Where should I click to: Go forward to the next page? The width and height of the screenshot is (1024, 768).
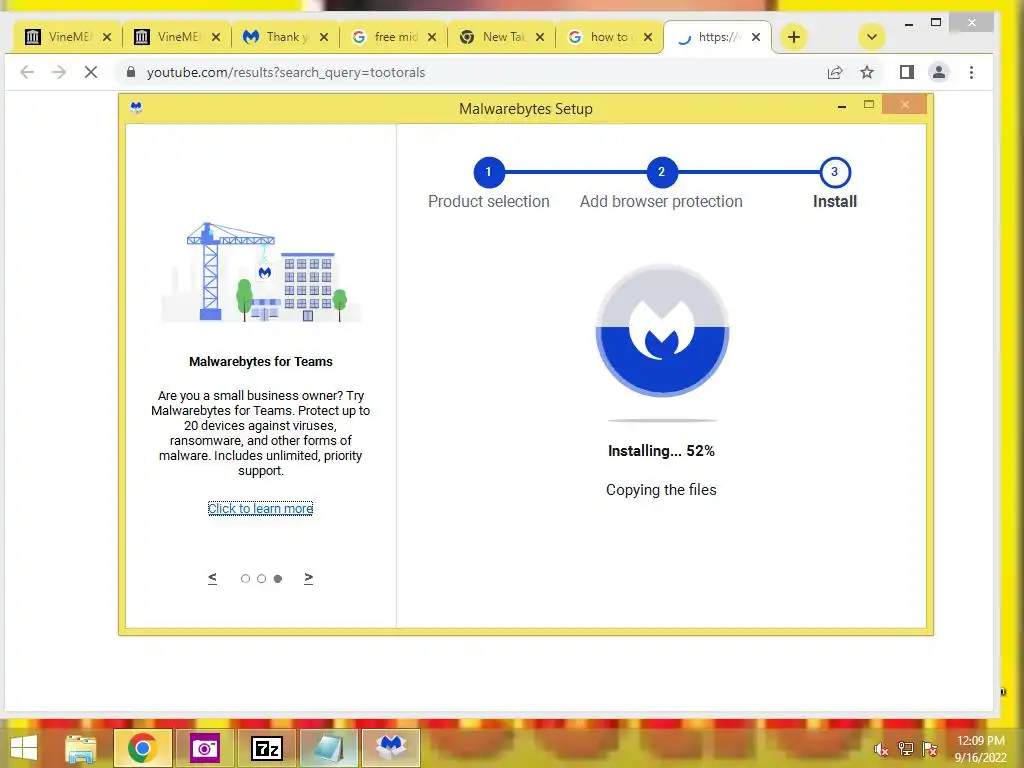59,72
